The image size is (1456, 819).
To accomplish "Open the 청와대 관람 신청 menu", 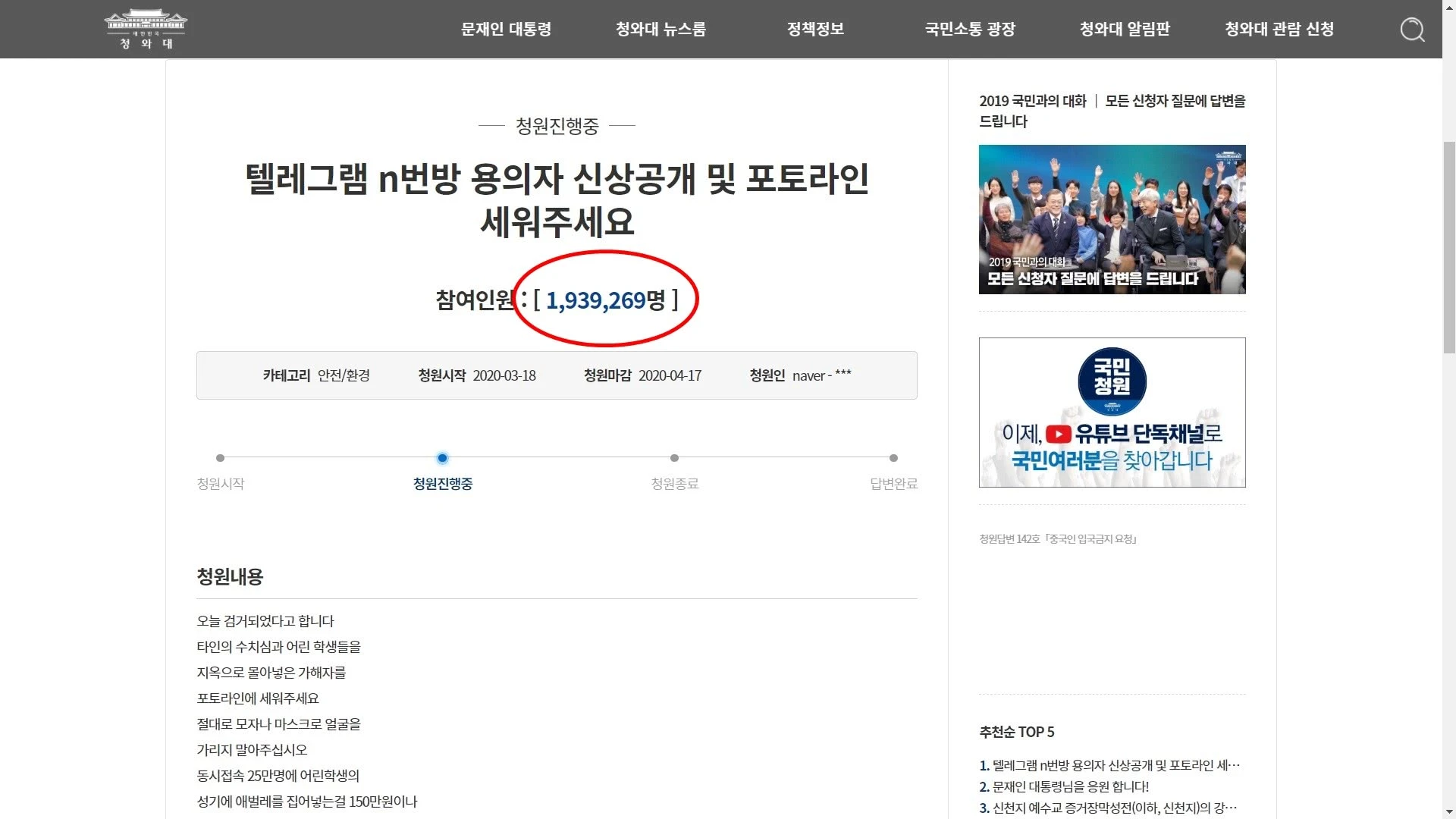I will point(1279,29).
